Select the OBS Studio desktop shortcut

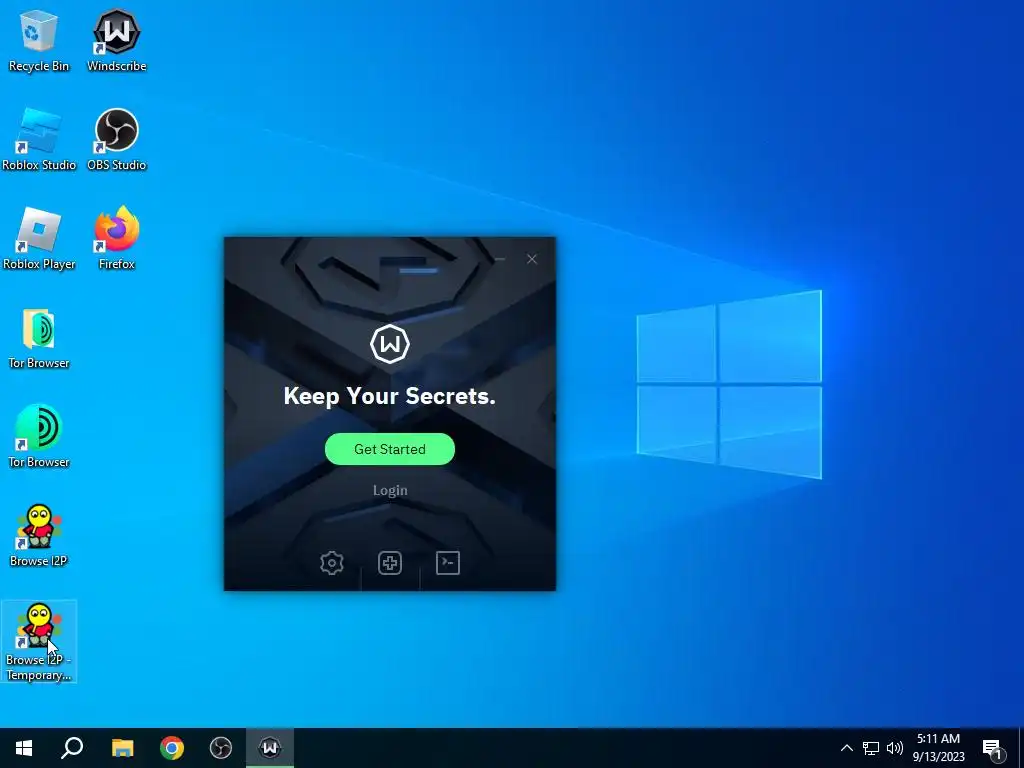(x=117, y=140)
